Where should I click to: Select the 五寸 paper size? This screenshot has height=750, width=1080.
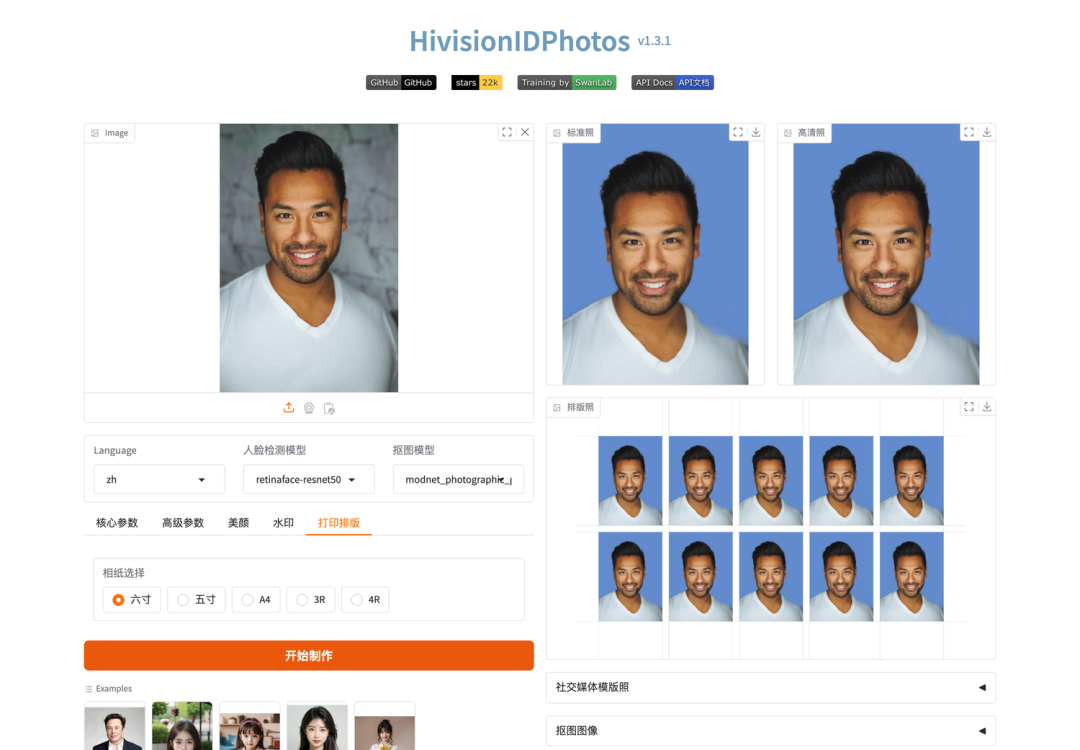196,600
